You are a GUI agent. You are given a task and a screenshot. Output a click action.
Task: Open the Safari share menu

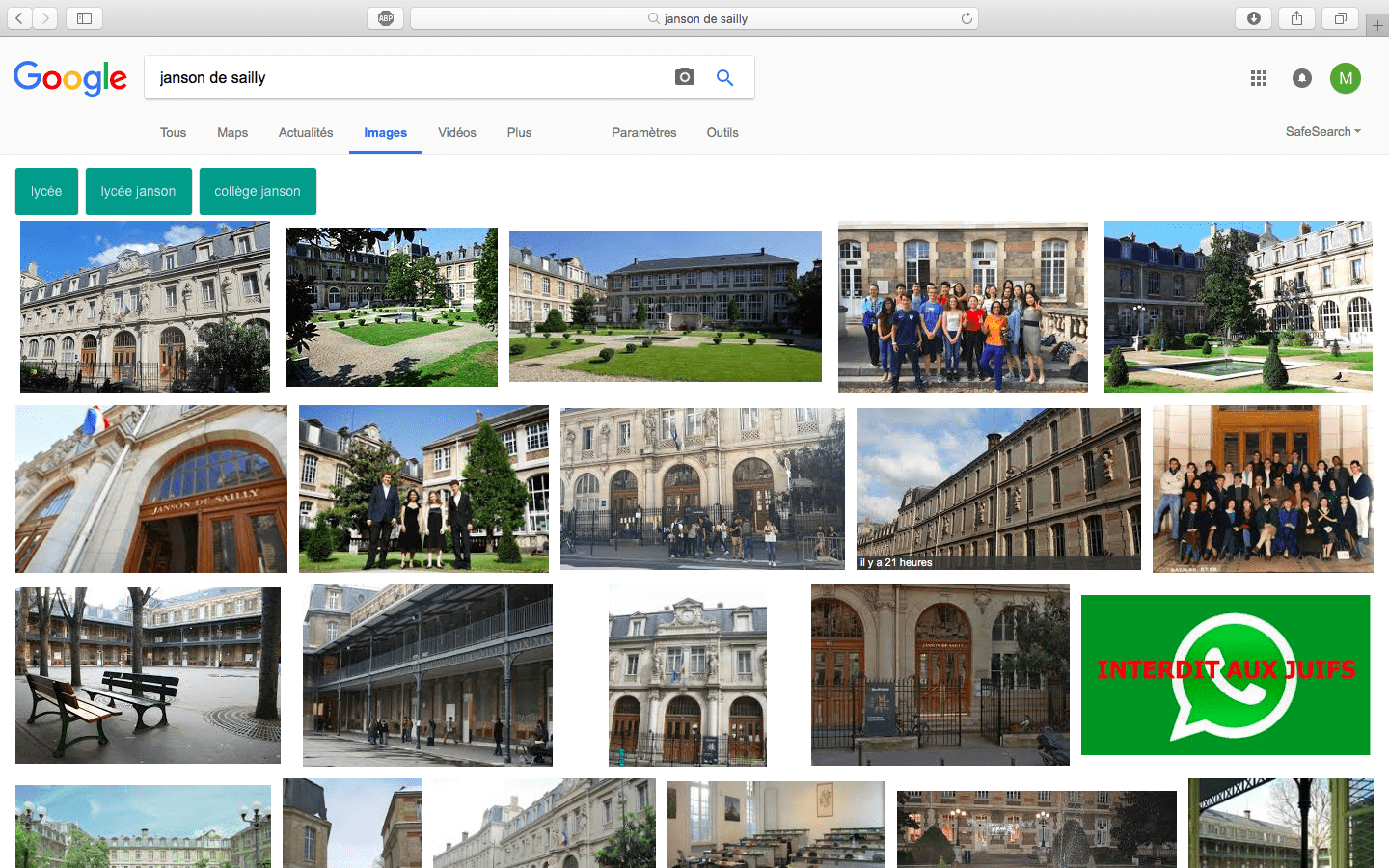[1297, 18]
